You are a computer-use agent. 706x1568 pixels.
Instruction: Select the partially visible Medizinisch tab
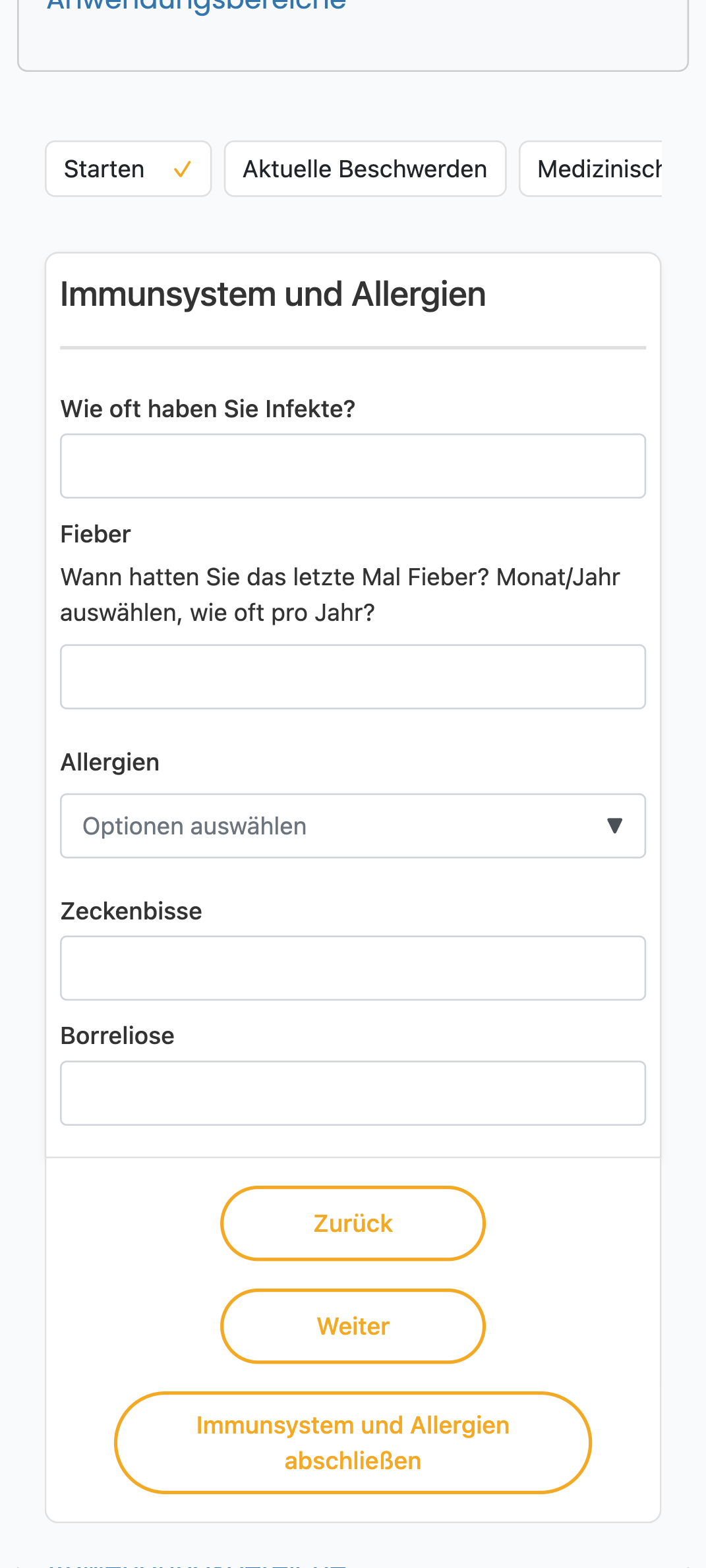point(591,169)
